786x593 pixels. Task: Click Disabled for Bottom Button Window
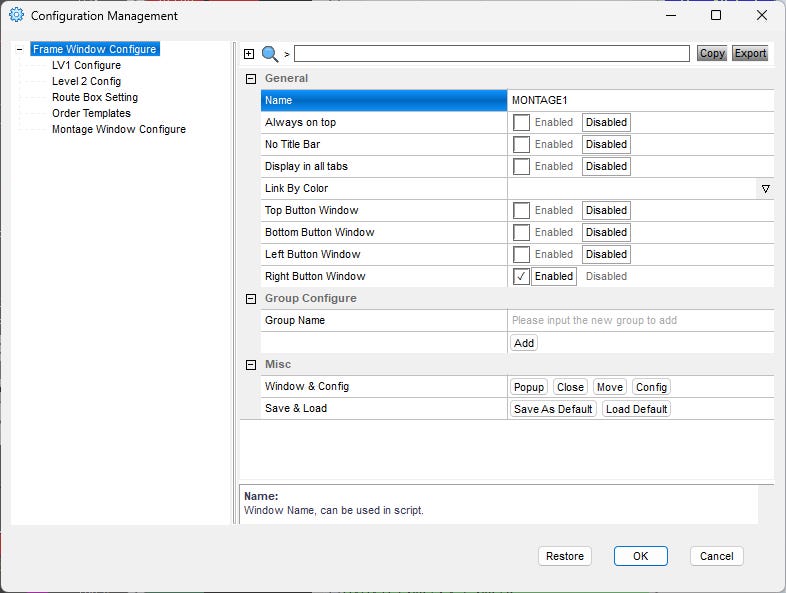606,233
